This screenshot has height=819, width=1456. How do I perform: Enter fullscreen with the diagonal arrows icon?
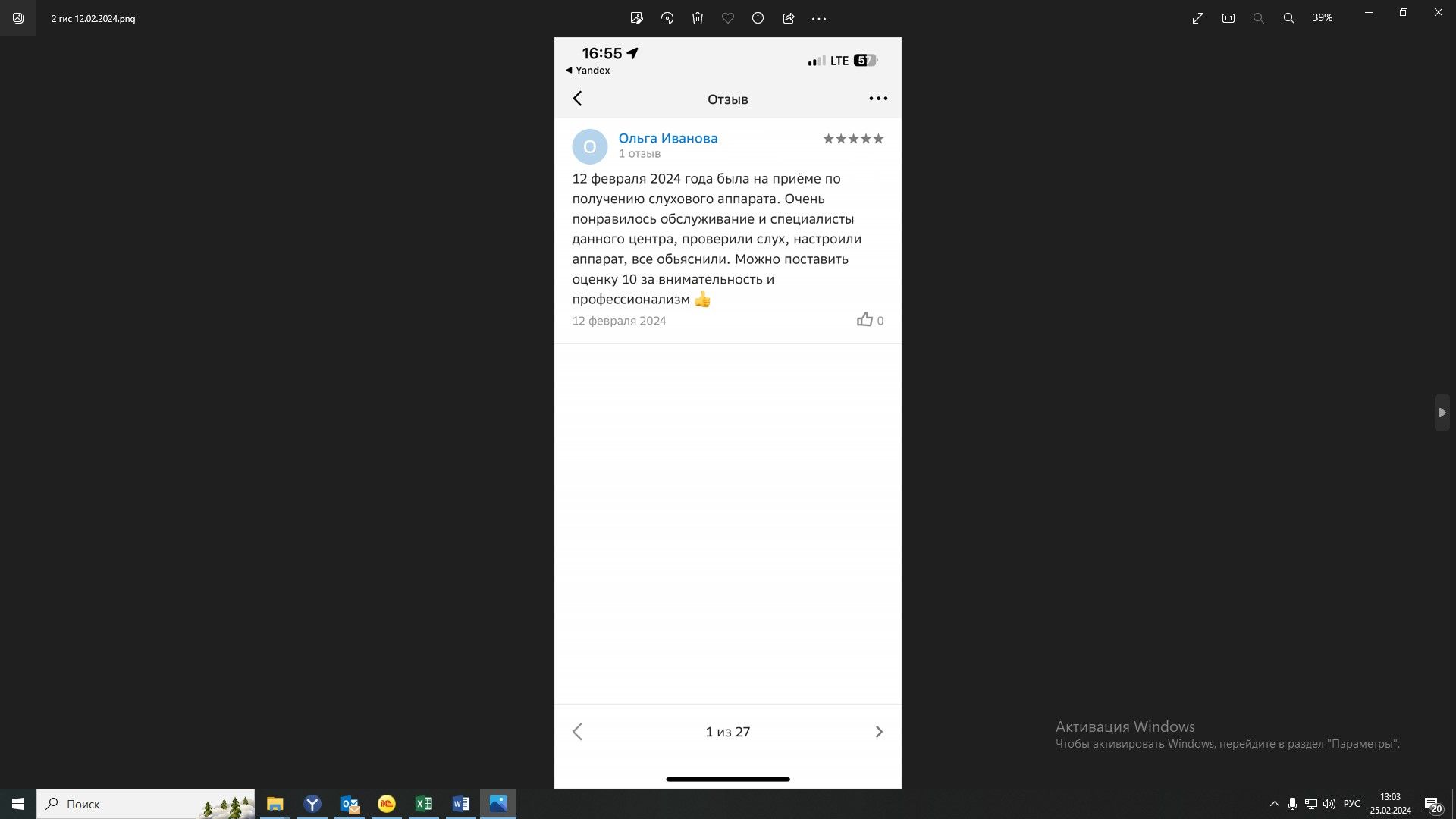click(1198, 18)
